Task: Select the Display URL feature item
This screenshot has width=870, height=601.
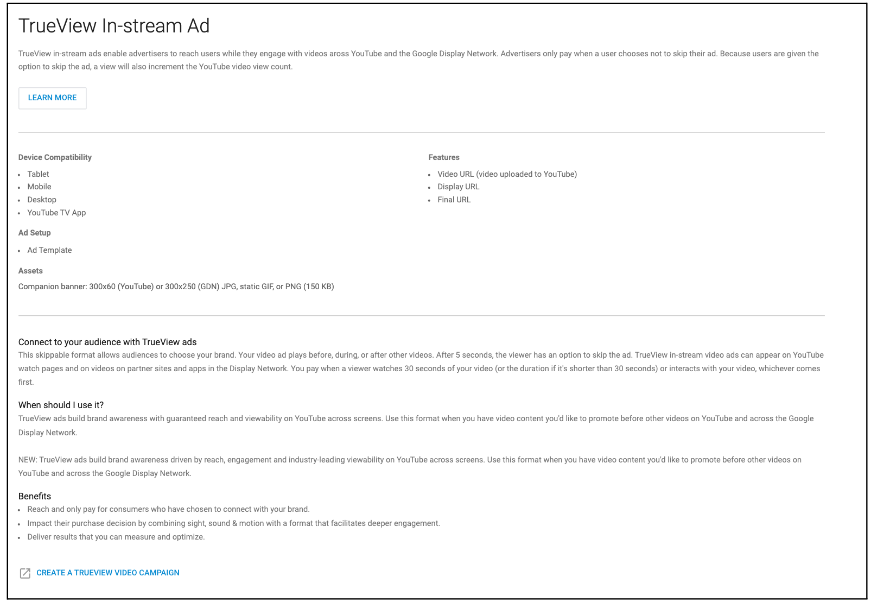Action: (458, 187)
